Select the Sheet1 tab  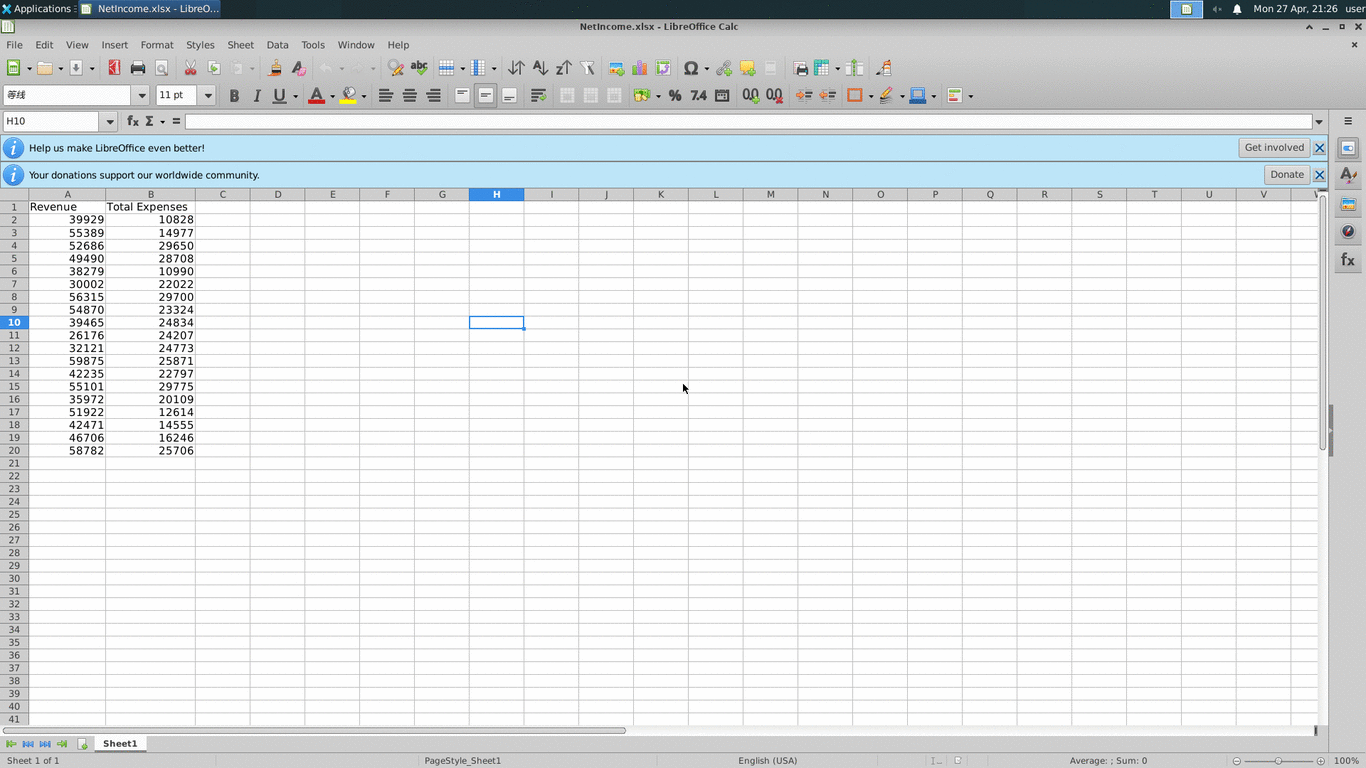pos(119,743)
